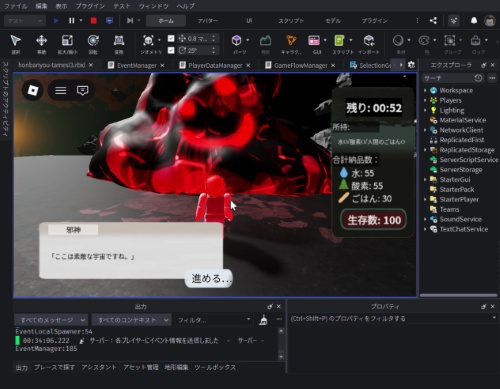Click the Script insert icon
The image size is (500, 389).
pyautogui.click(x=339, y=41)
